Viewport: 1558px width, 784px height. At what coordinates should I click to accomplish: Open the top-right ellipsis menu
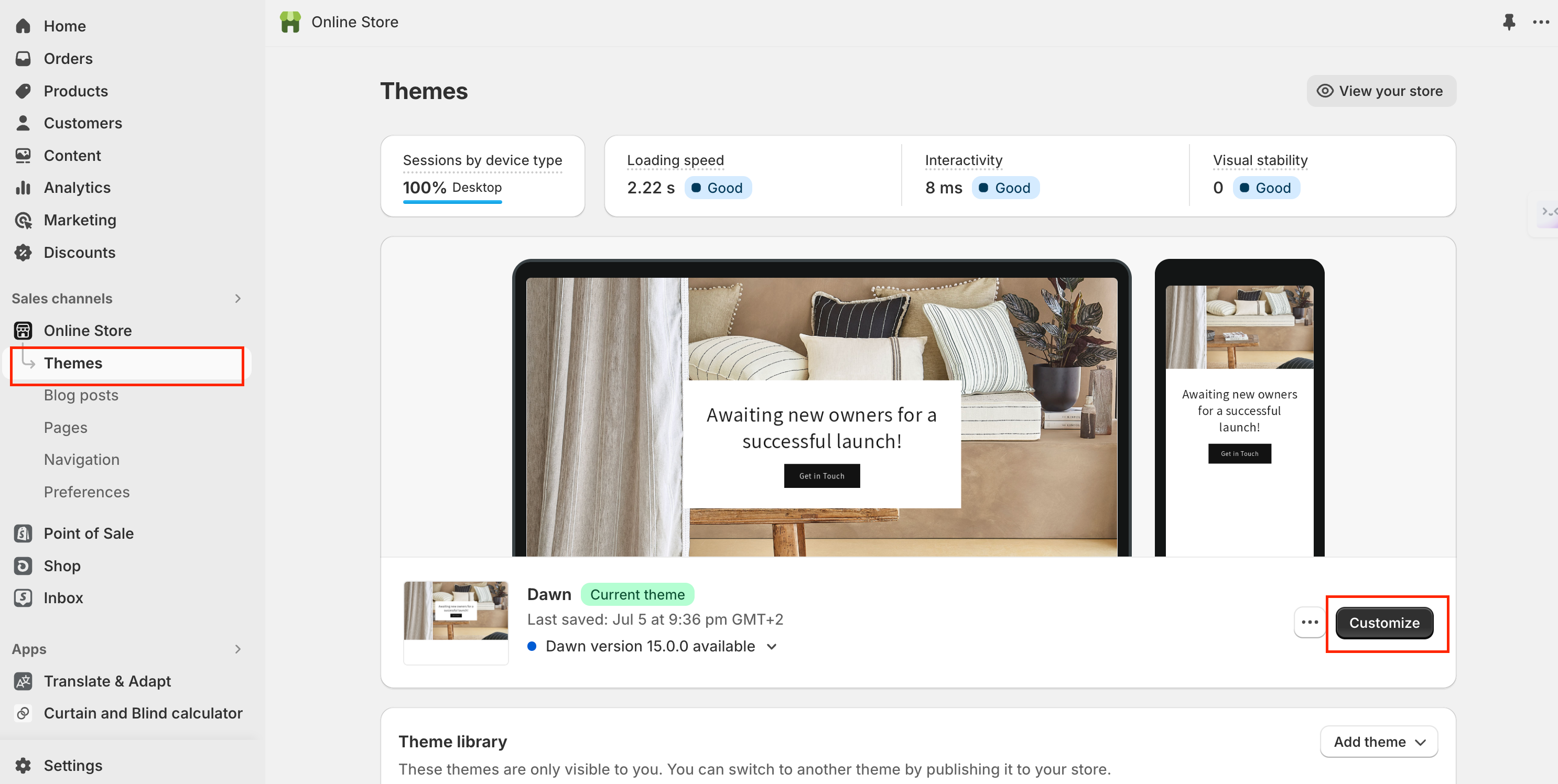[x=1541, y=22]
